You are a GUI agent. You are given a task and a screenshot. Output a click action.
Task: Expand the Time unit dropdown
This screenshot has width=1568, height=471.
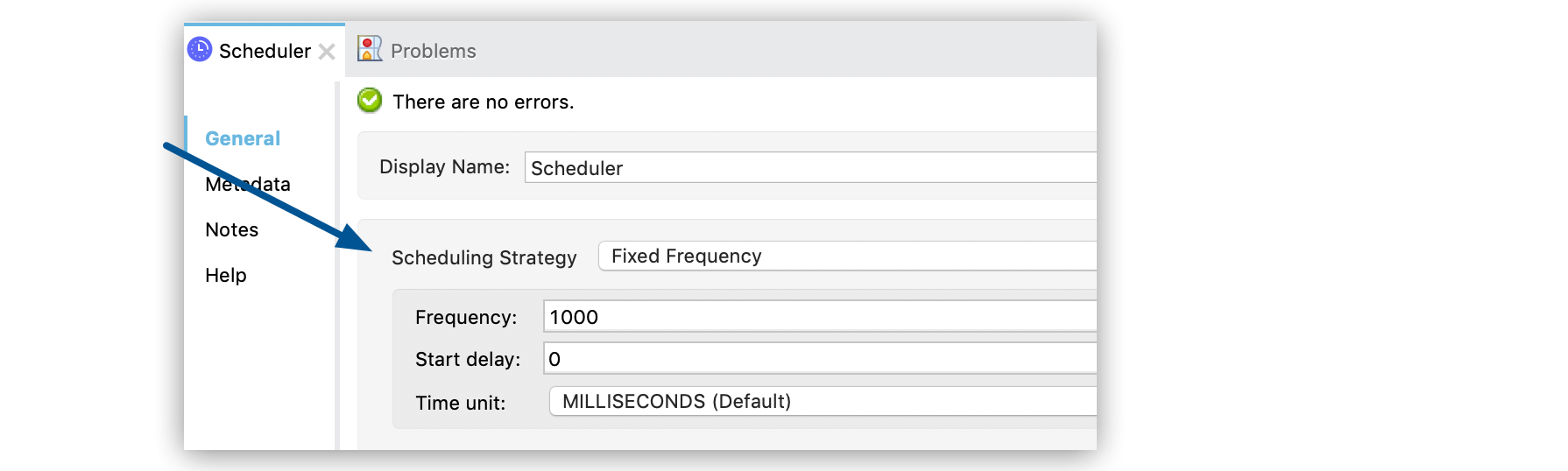point(821,401)
